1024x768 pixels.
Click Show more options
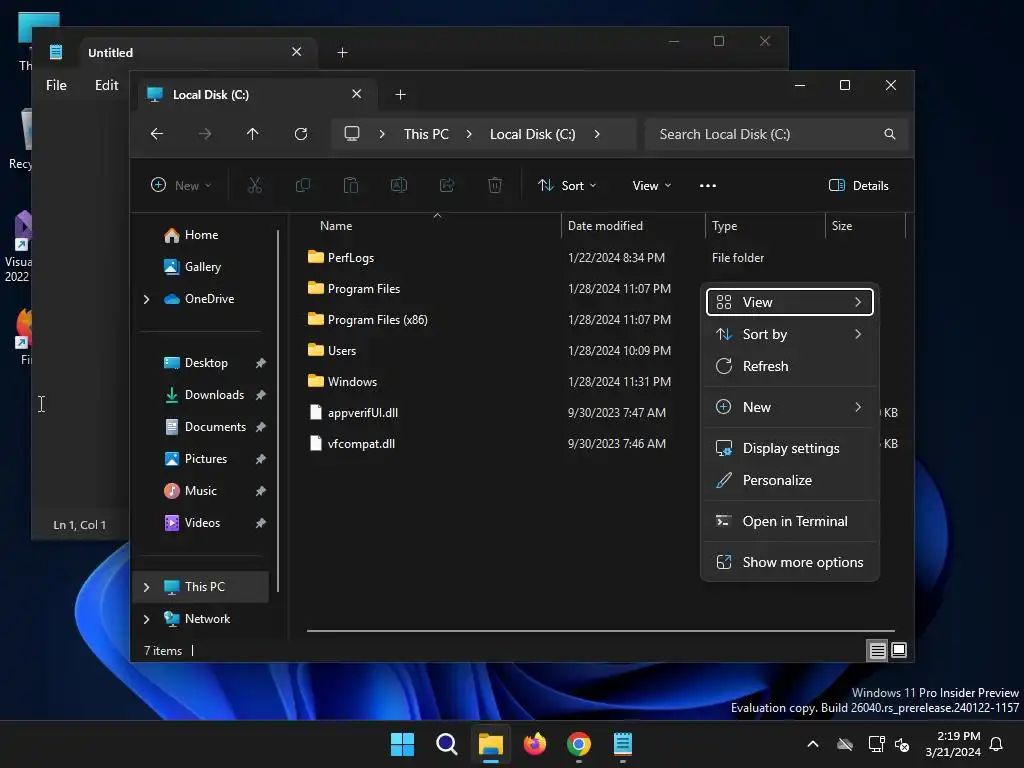790,563
